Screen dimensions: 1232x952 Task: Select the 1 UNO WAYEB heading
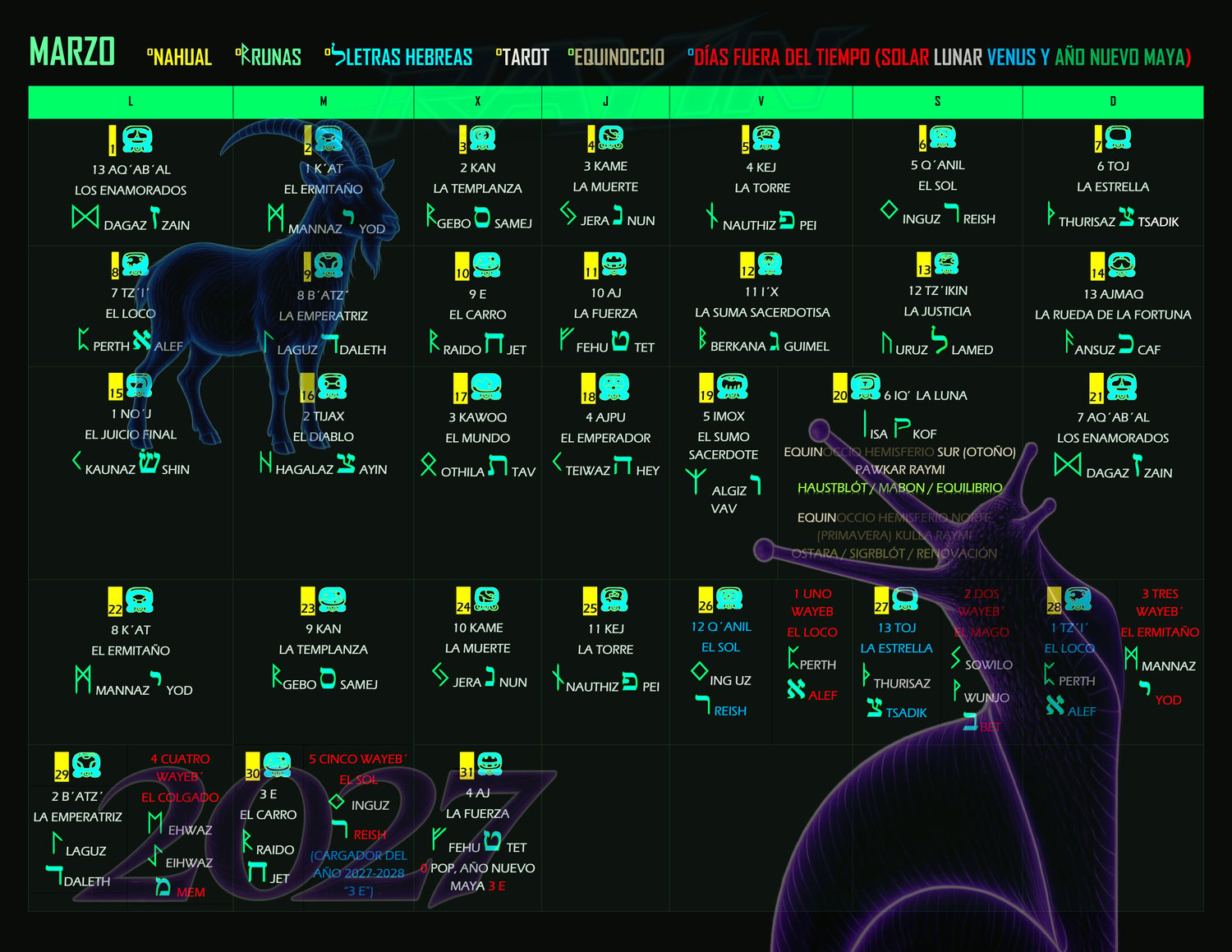point(812,602)
